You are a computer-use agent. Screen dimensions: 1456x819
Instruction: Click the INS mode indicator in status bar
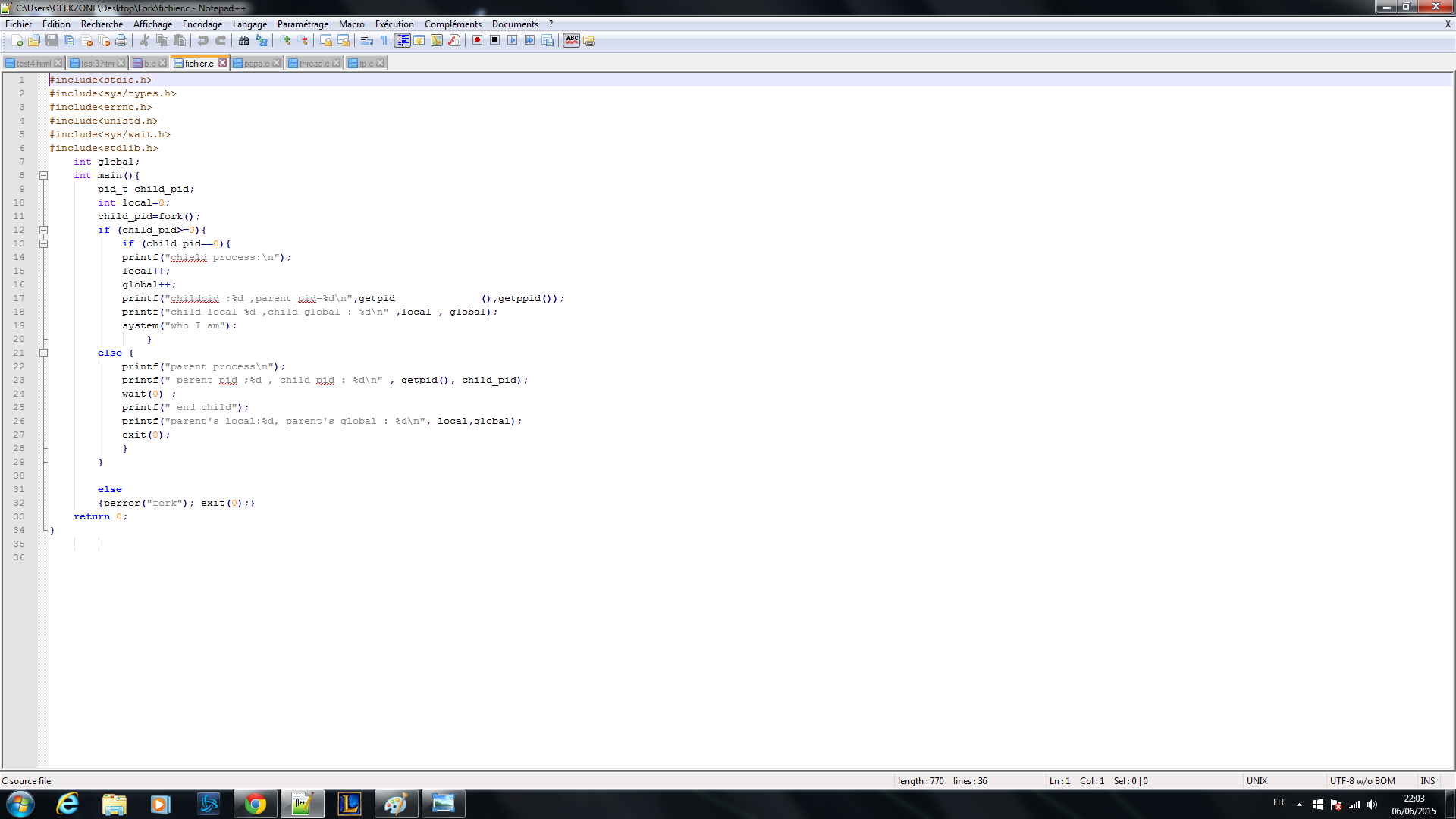[x=1427, y=781]
